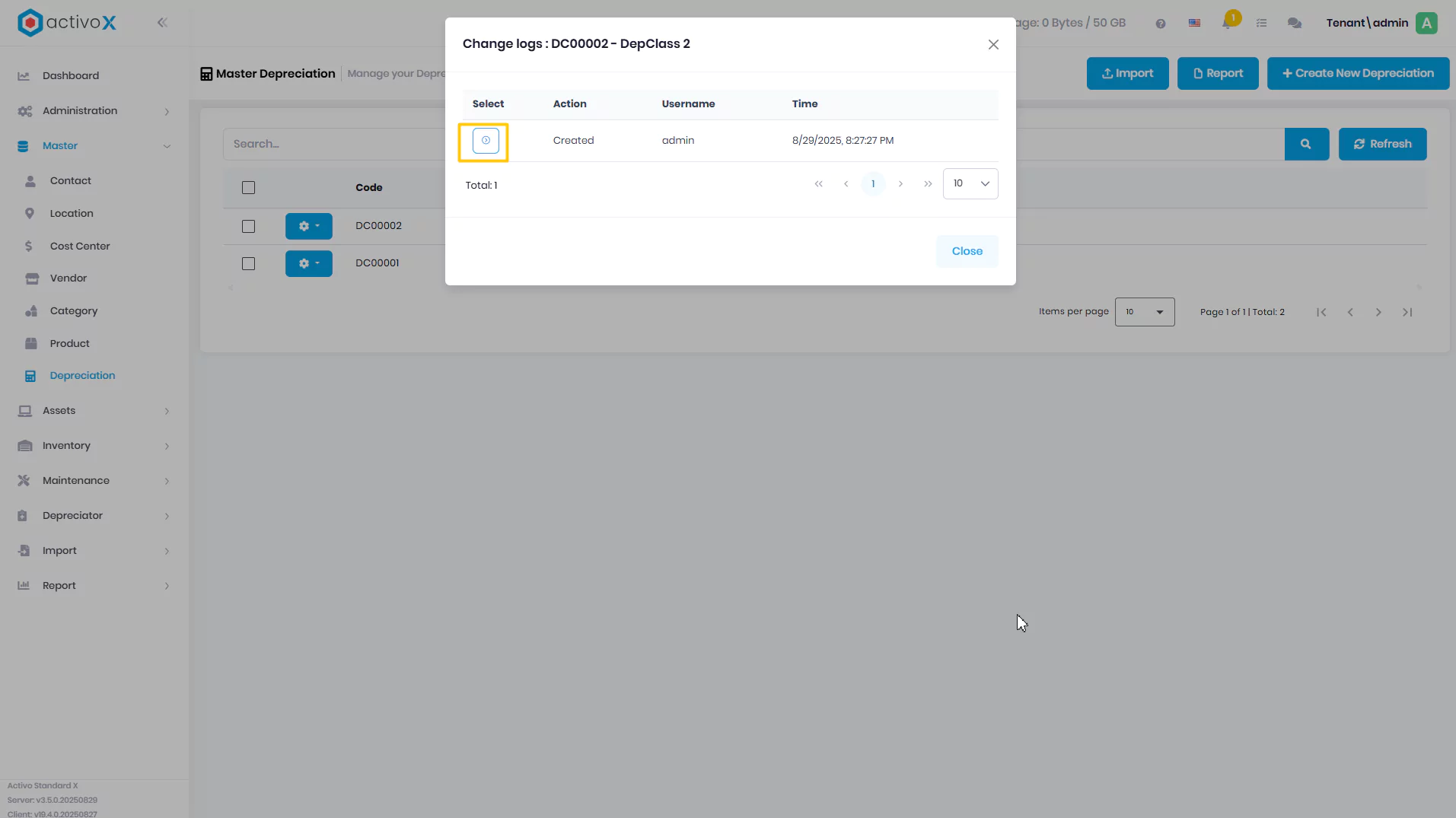Click the DC00002 code cell
Viewport: 1456px width, 818px height.
point(378,226)
